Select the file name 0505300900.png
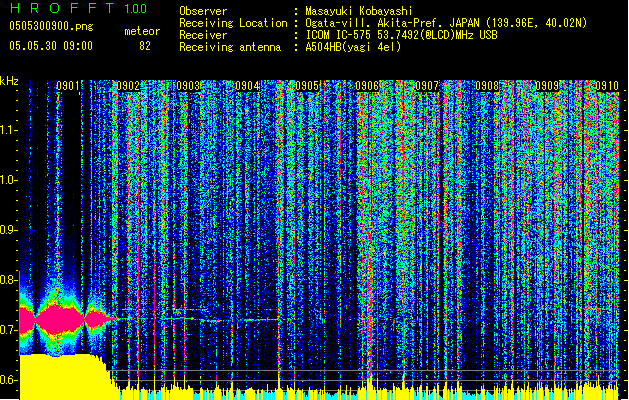Image resolution: width=629 pixels, height=400 pixels. point(51,26)
